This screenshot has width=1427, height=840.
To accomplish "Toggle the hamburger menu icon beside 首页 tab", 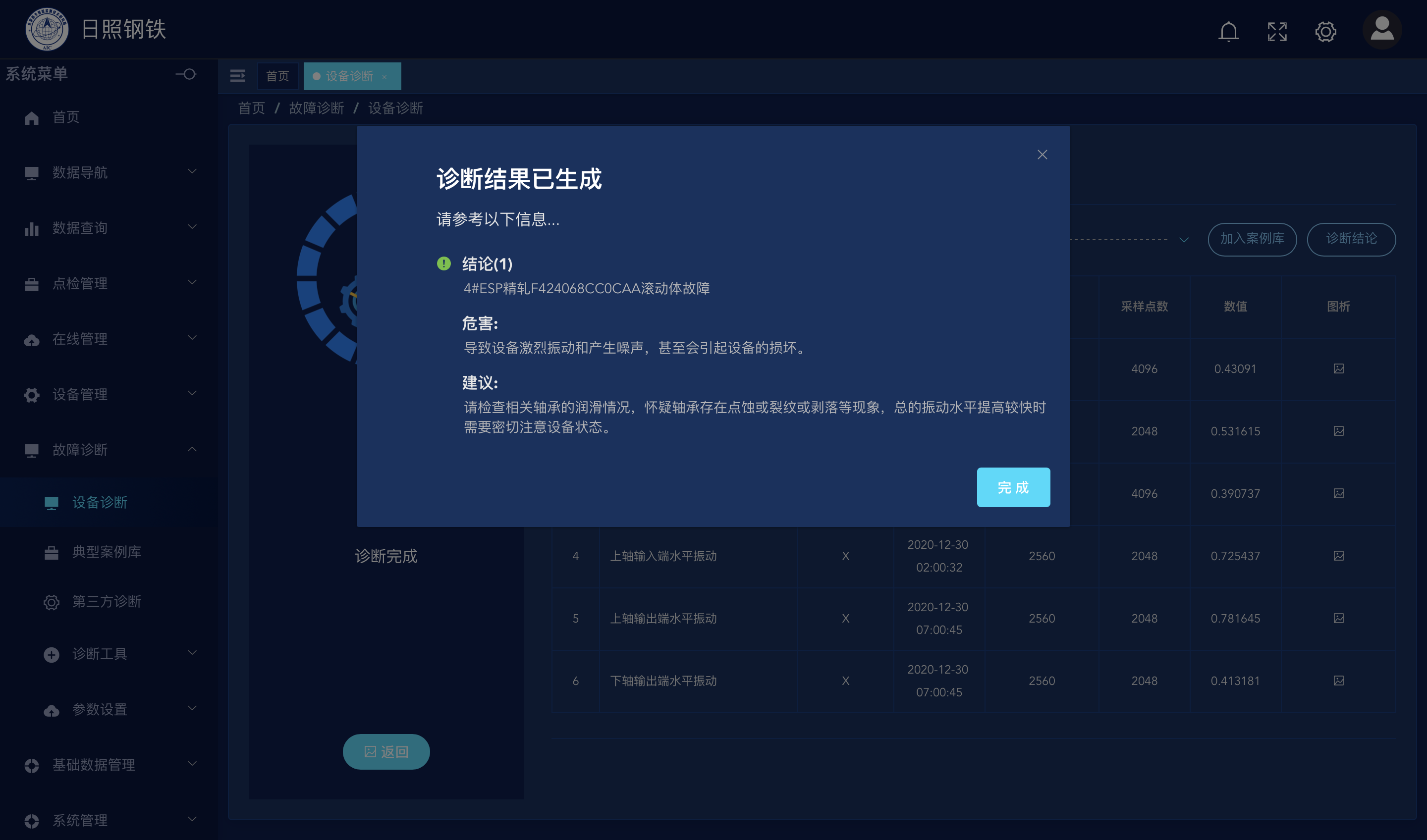I will click(x=238, y=76).
